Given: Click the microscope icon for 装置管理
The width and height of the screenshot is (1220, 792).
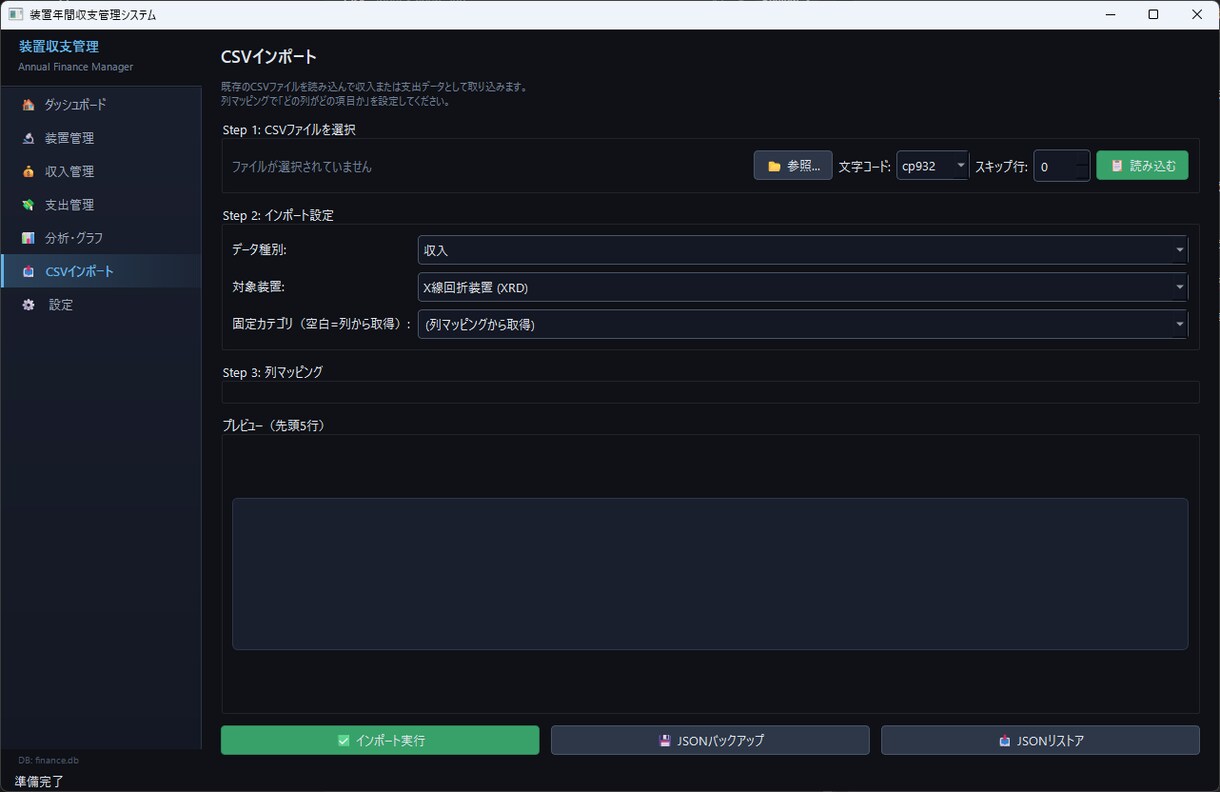Looking at the screenshot, I should [28, 138].
